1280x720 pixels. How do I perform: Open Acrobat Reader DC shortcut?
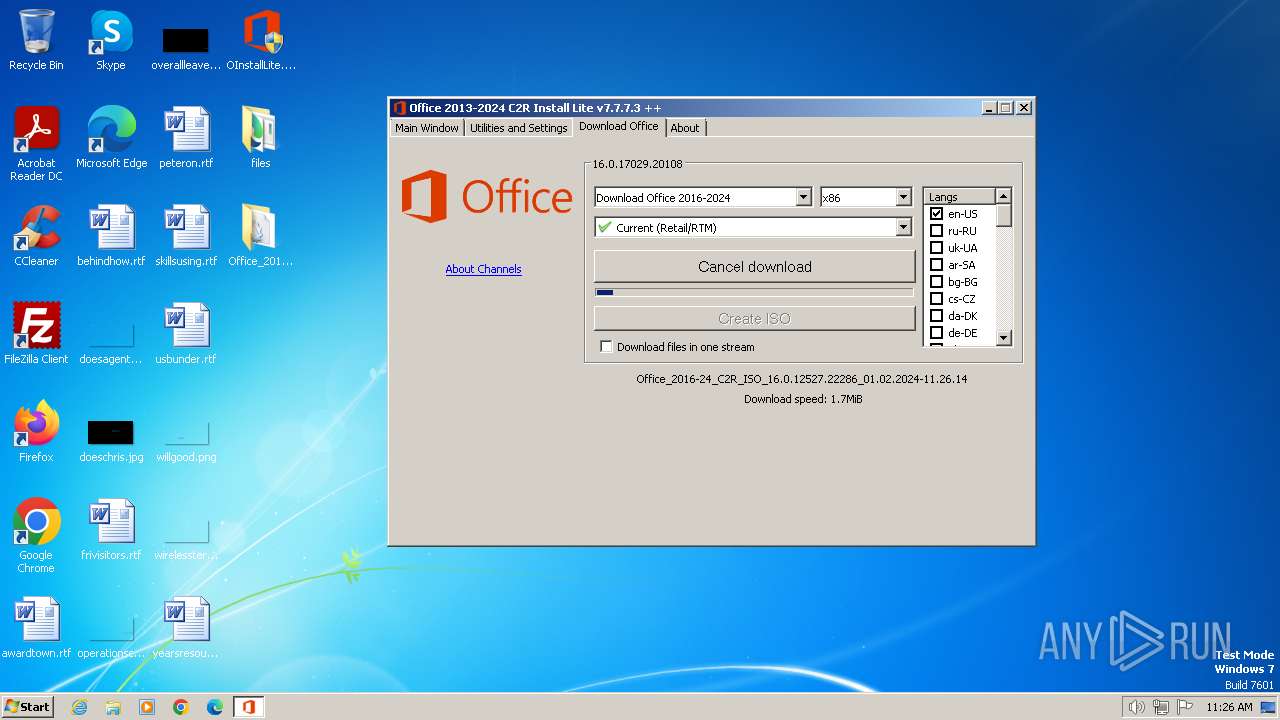click(36, 144)
